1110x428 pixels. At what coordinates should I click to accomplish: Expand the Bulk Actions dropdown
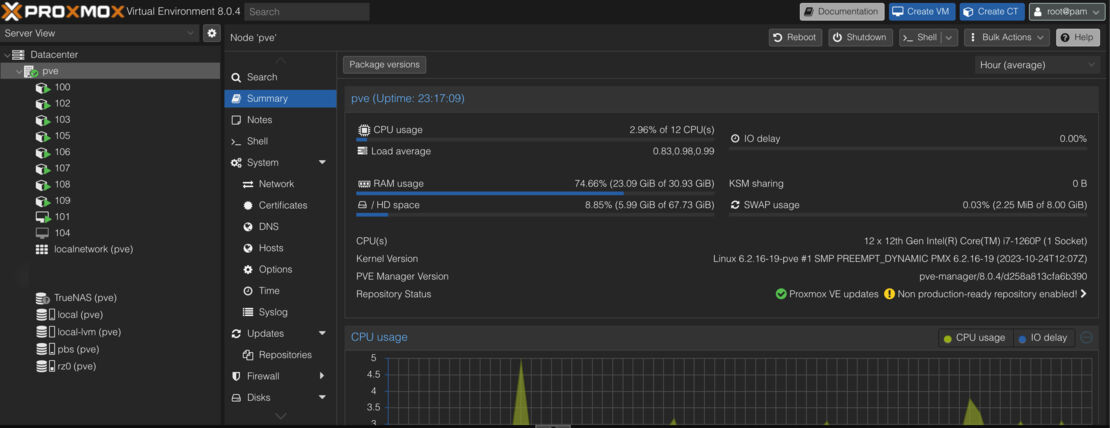(x=1006, y=37)
